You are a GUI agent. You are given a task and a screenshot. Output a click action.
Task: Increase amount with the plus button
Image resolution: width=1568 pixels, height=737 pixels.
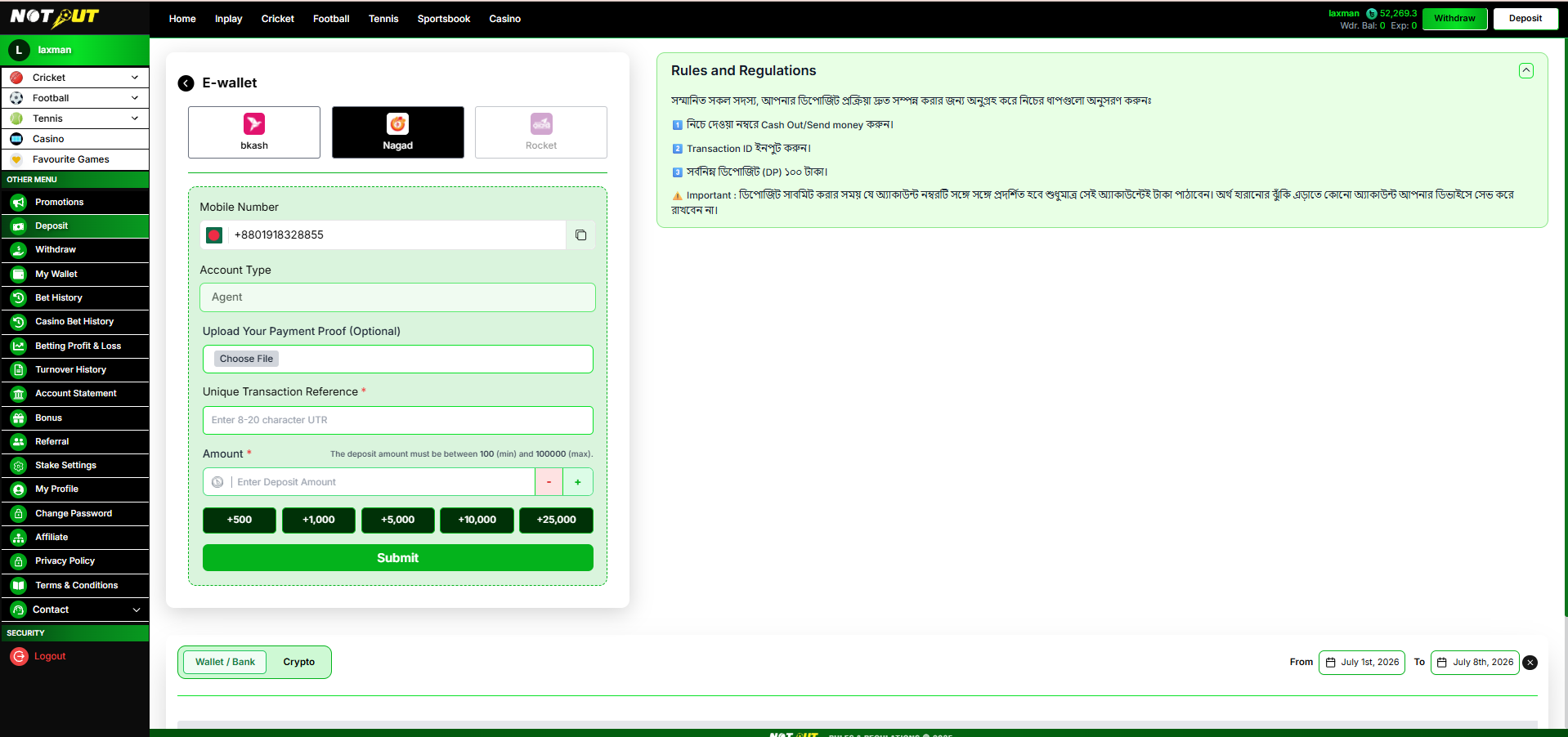coord(578,482)
